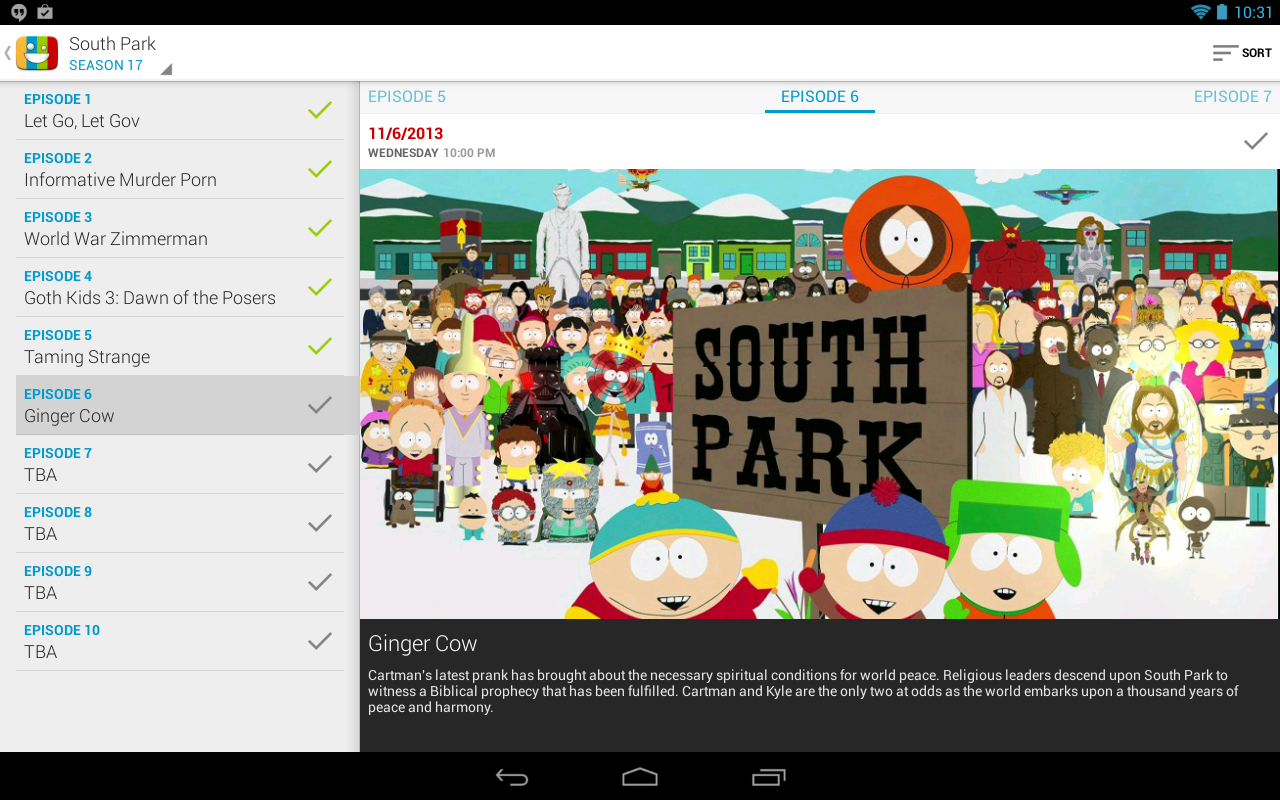Screen dimensions: 1280x800
Task: Tap the South Park episode poster image
Action: (x=820, y=394)
